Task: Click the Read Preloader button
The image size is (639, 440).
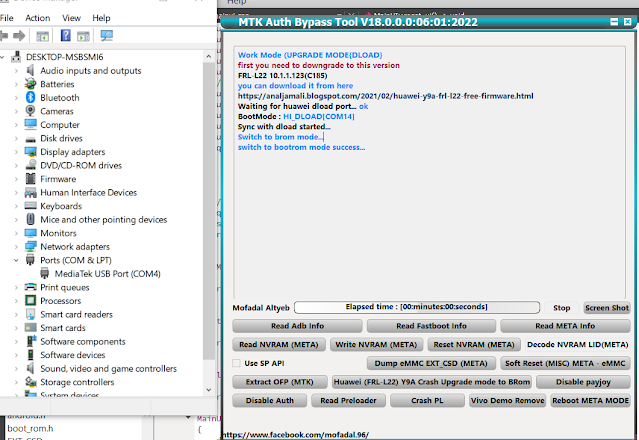Action: coord(348,400)
